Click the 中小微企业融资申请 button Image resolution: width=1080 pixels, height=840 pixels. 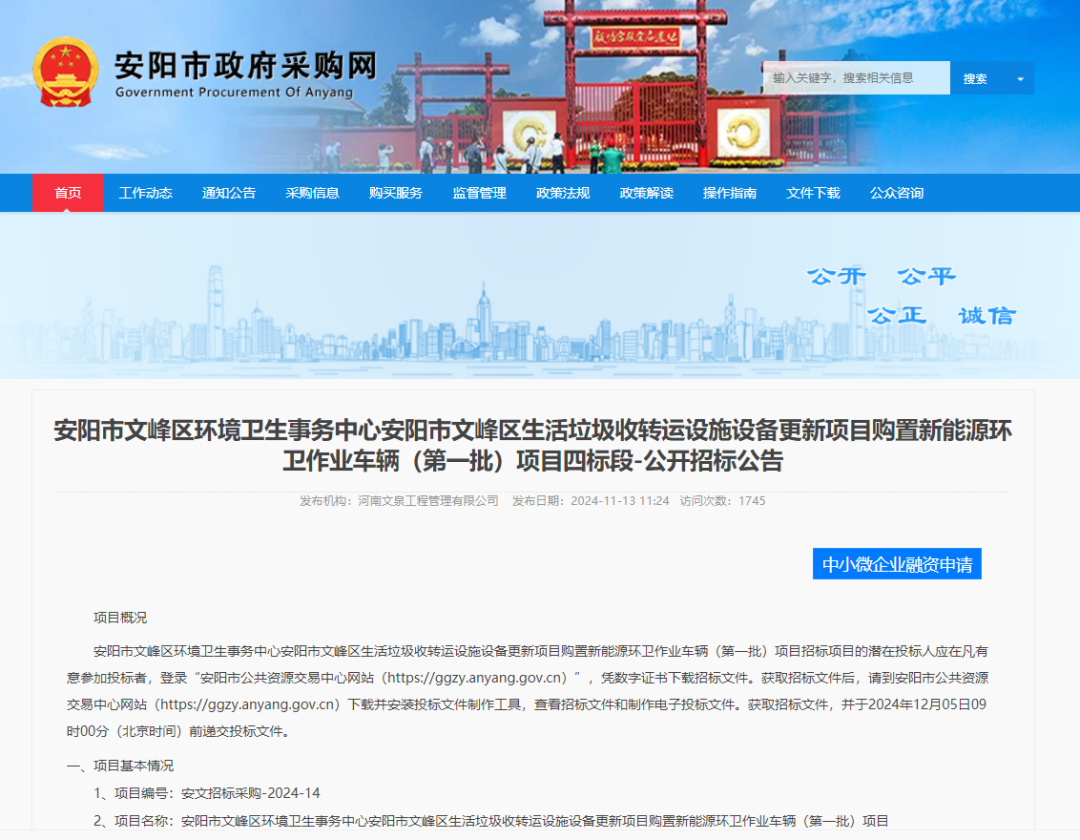point(897,563)
